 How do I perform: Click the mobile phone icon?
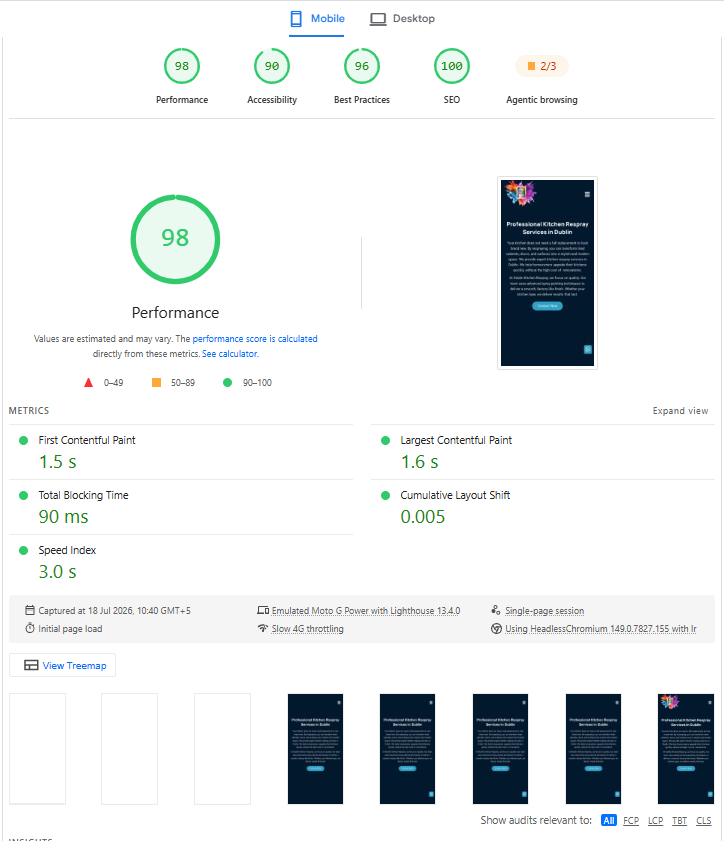tap(296, 19)
